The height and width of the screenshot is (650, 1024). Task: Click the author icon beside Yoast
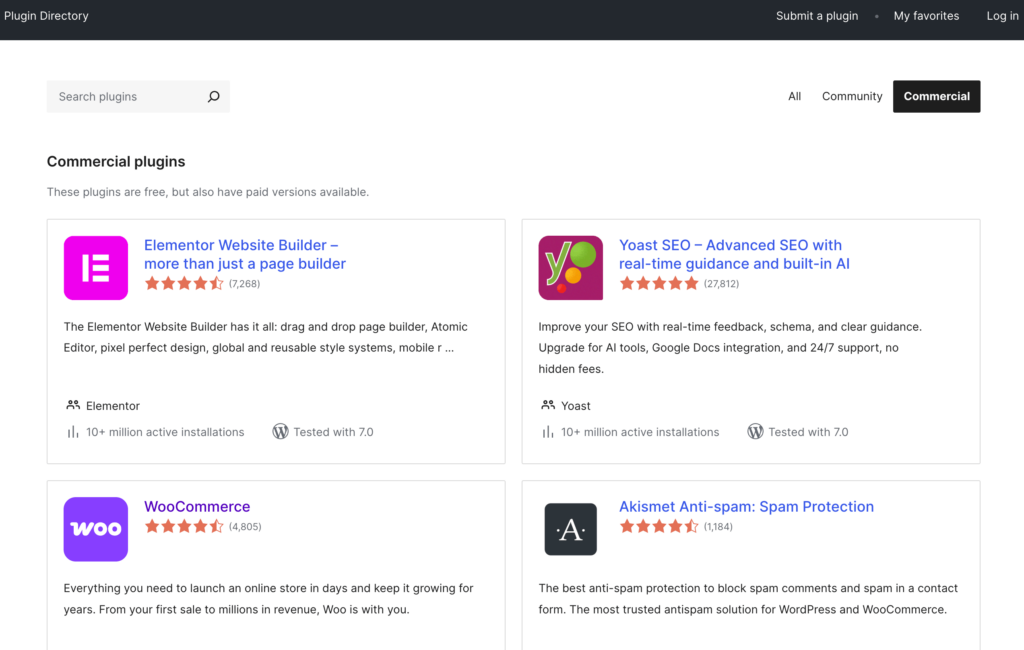[x=548, y=405]
